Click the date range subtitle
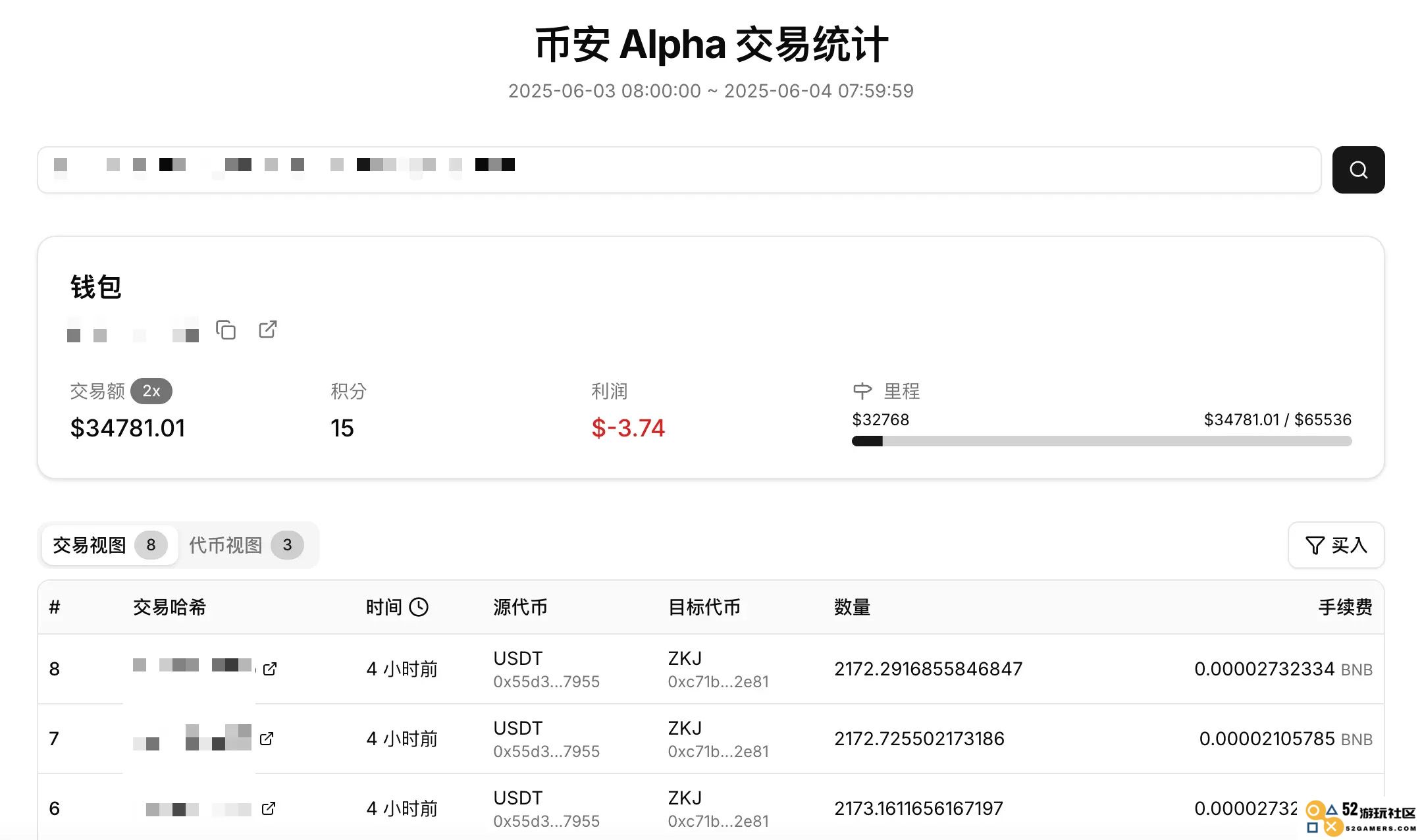The image size is (1422, 840). [711, 91]
